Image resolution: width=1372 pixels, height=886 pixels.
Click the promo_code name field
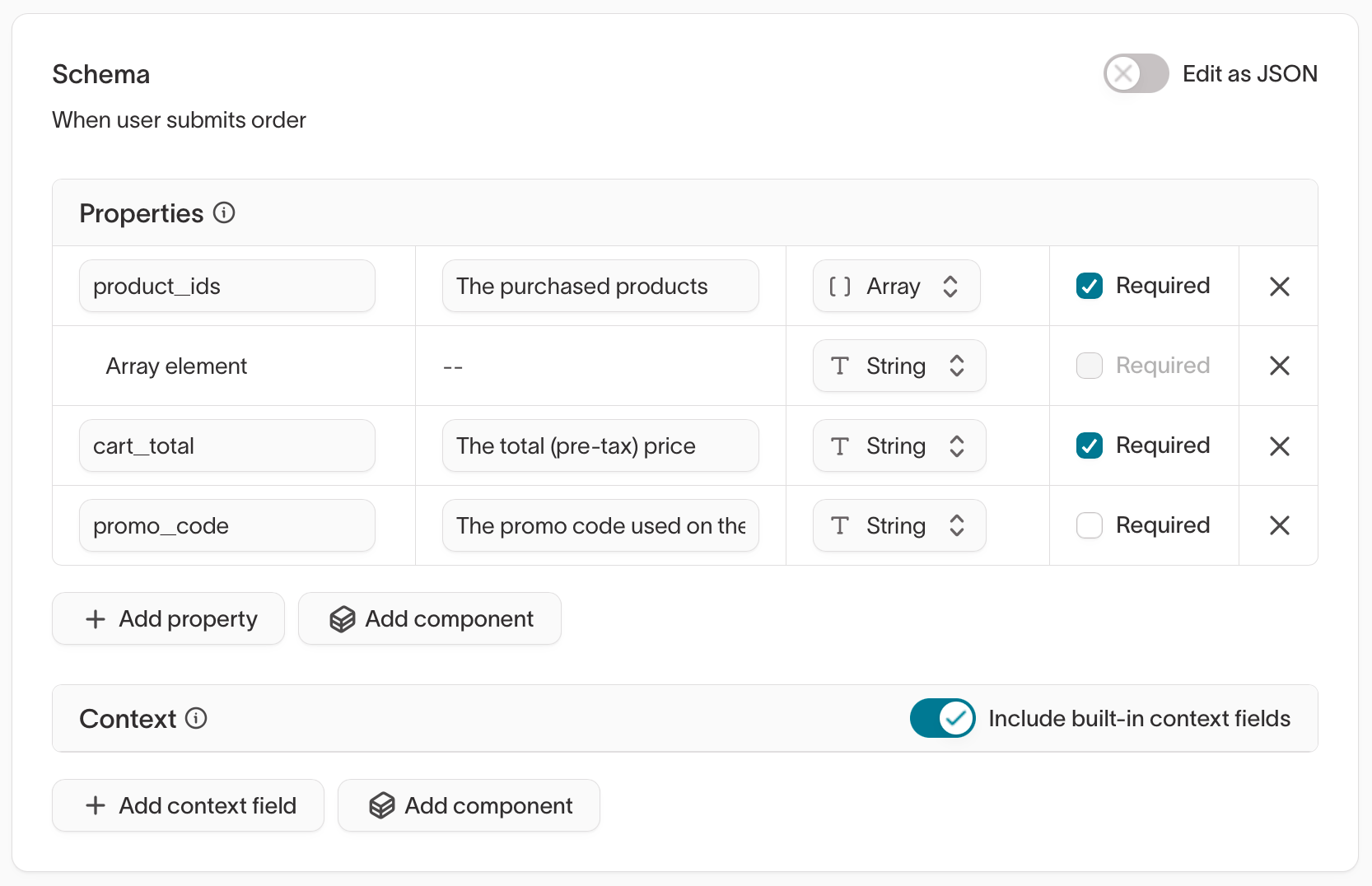click(x=227, y=525)
